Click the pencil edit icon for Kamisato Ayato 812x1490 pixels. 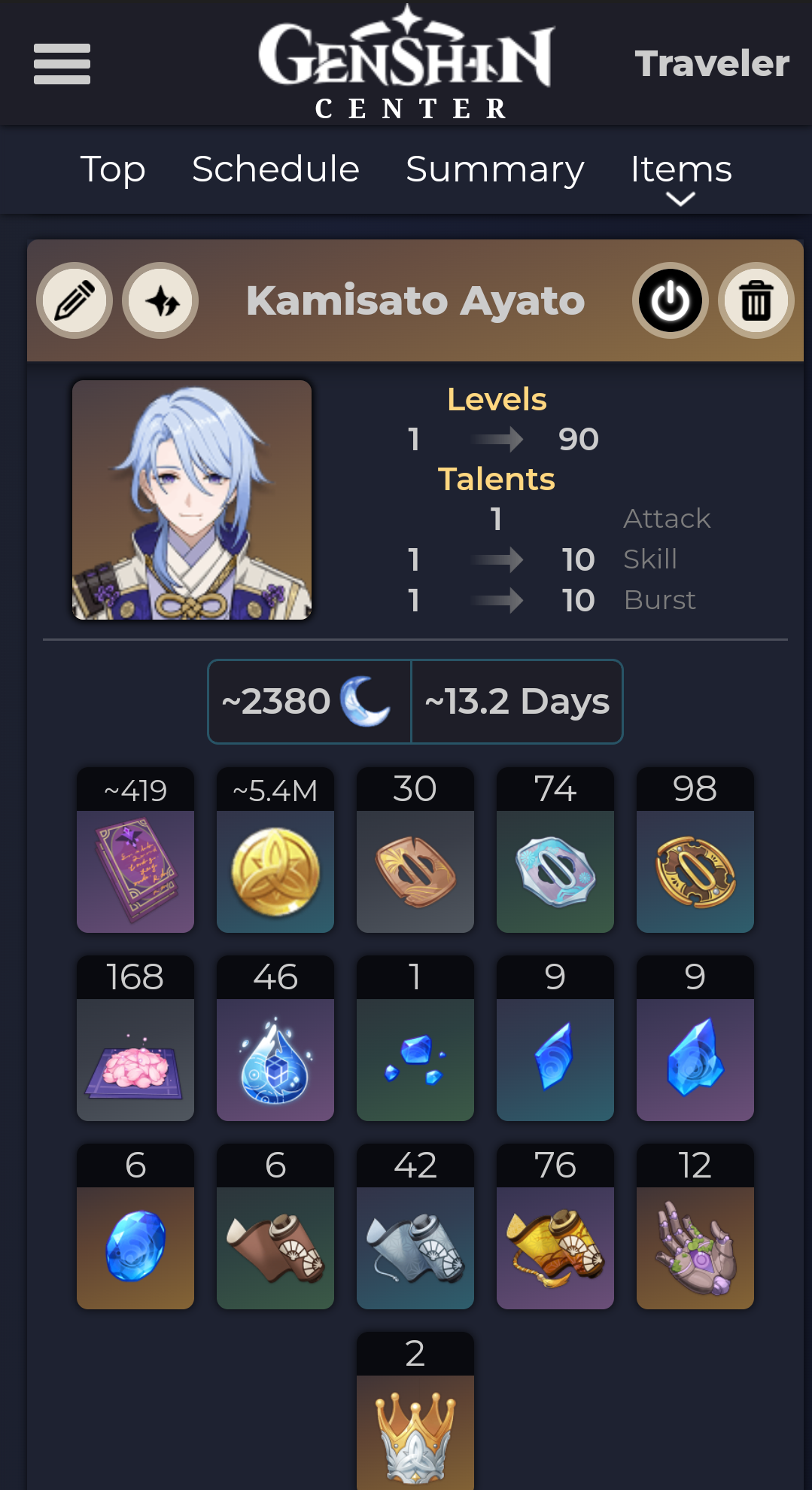75,300
